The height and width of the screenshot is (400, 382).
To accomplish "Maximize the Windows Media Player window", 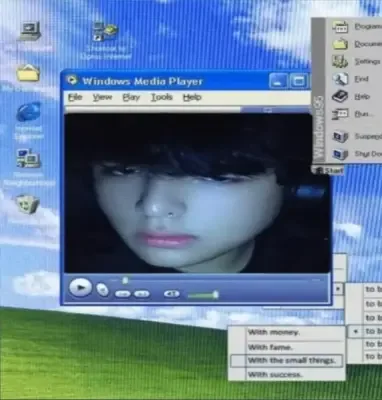I will coord(298,81).
